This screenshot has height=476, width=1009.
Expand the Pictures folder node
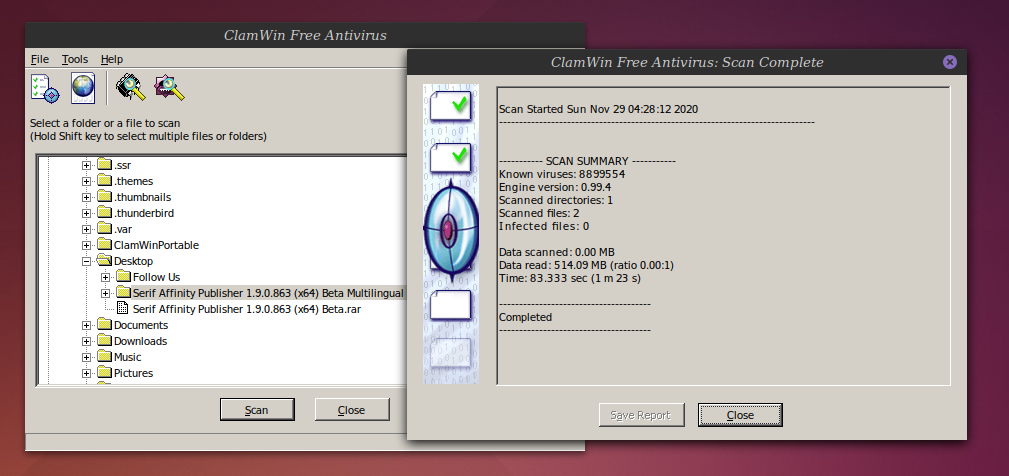(x=86, y=374)
